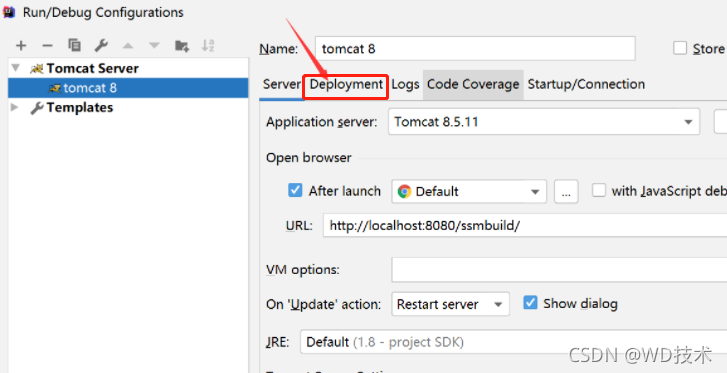Tick the Store checkbox beside the Name field

[680, 48]
